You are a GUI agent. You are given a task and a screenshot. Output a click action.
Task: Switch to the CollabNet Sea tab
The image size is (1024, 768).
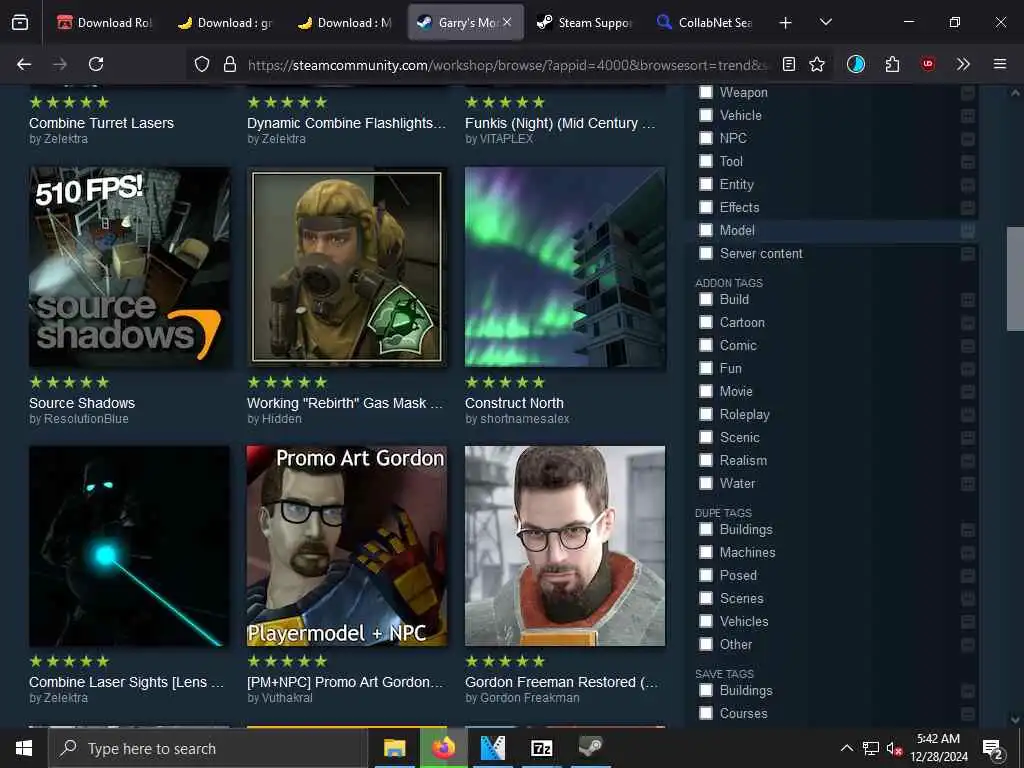pyautogui.click(x=705, y=23)
